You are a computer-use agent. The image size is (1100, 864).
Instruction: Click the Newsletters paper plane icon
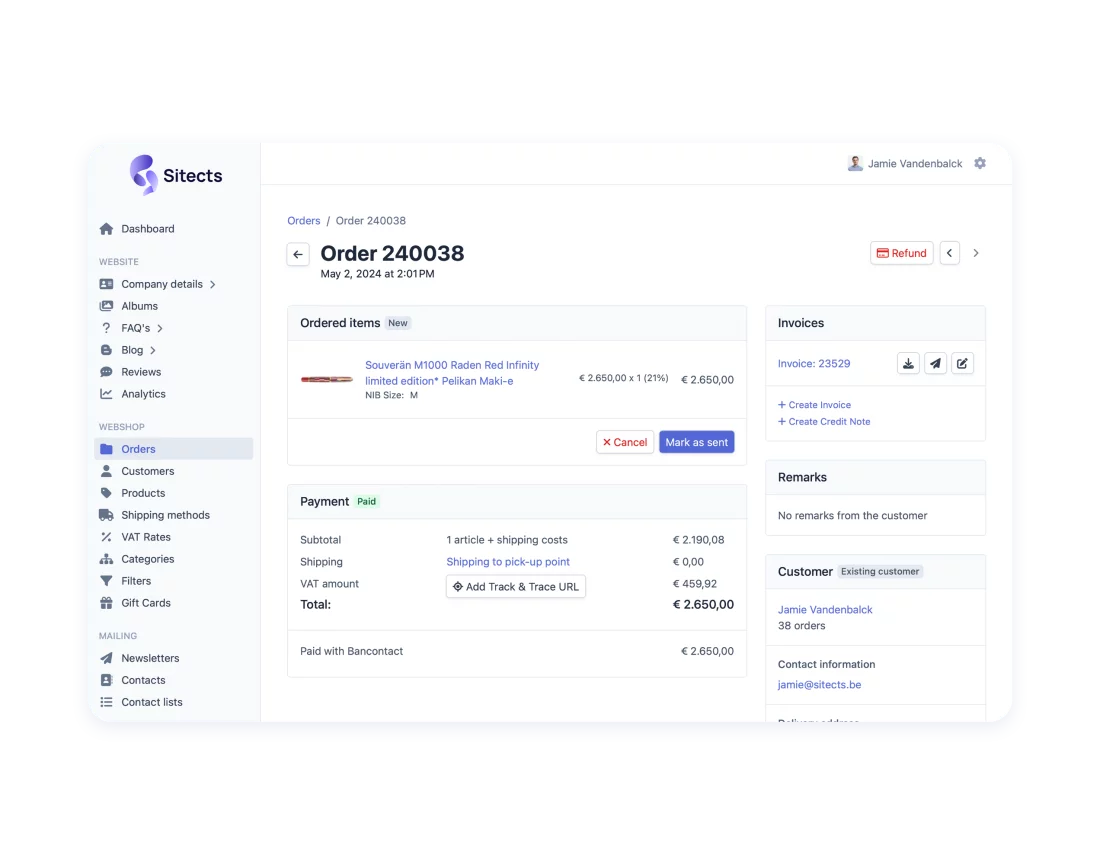tap(106, 658)
